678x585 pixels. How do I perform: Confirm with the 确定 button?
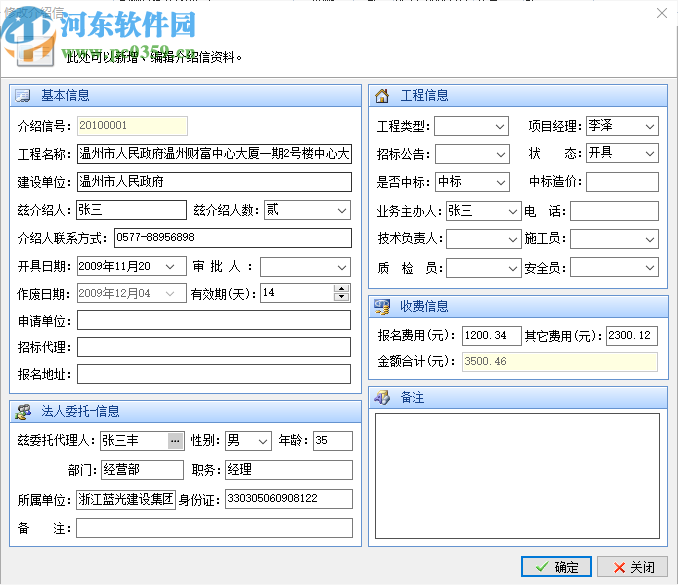(x=556, y=566)
